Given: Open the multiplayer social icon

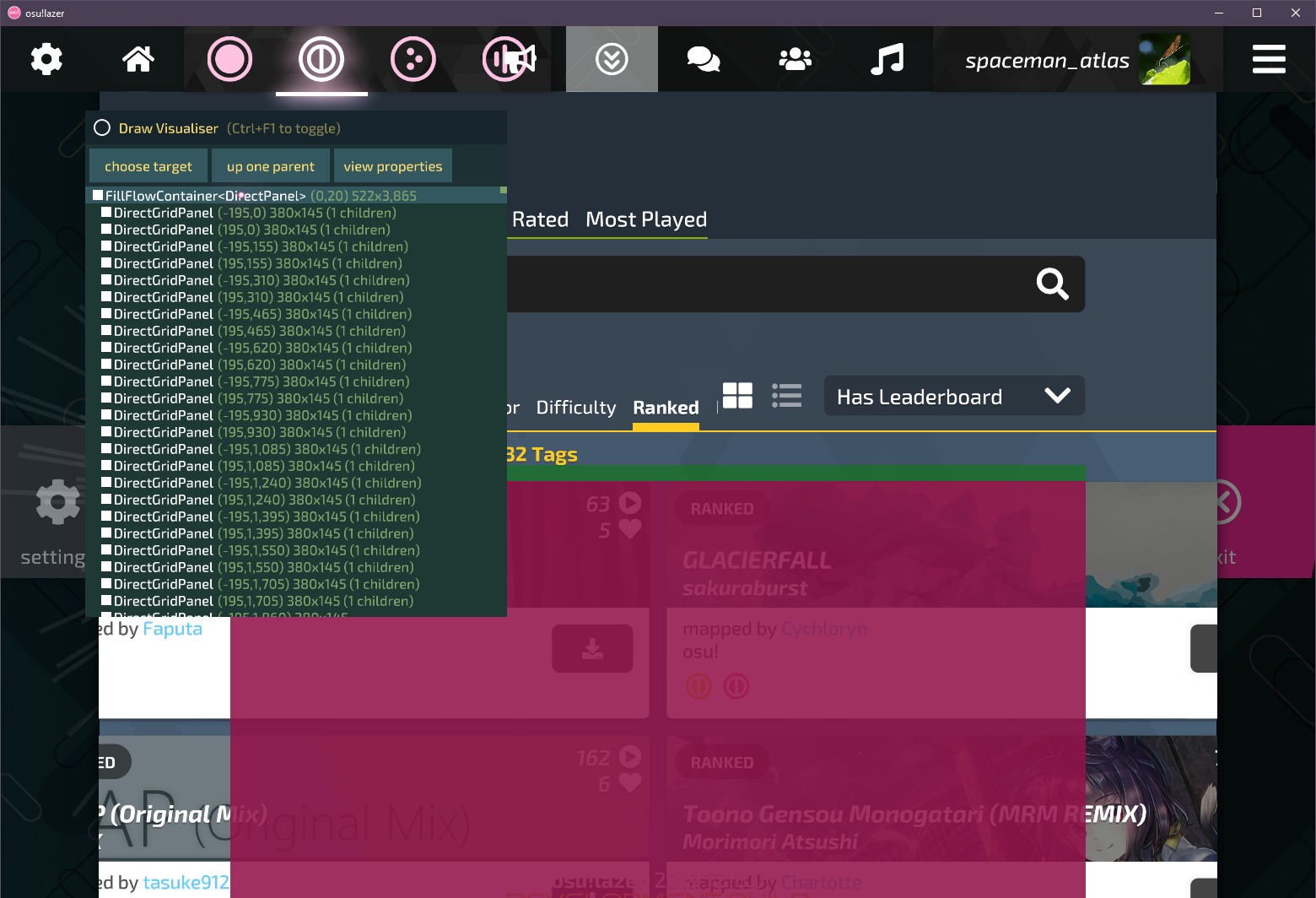Looking at the screenshot, I should coord(795,59).
